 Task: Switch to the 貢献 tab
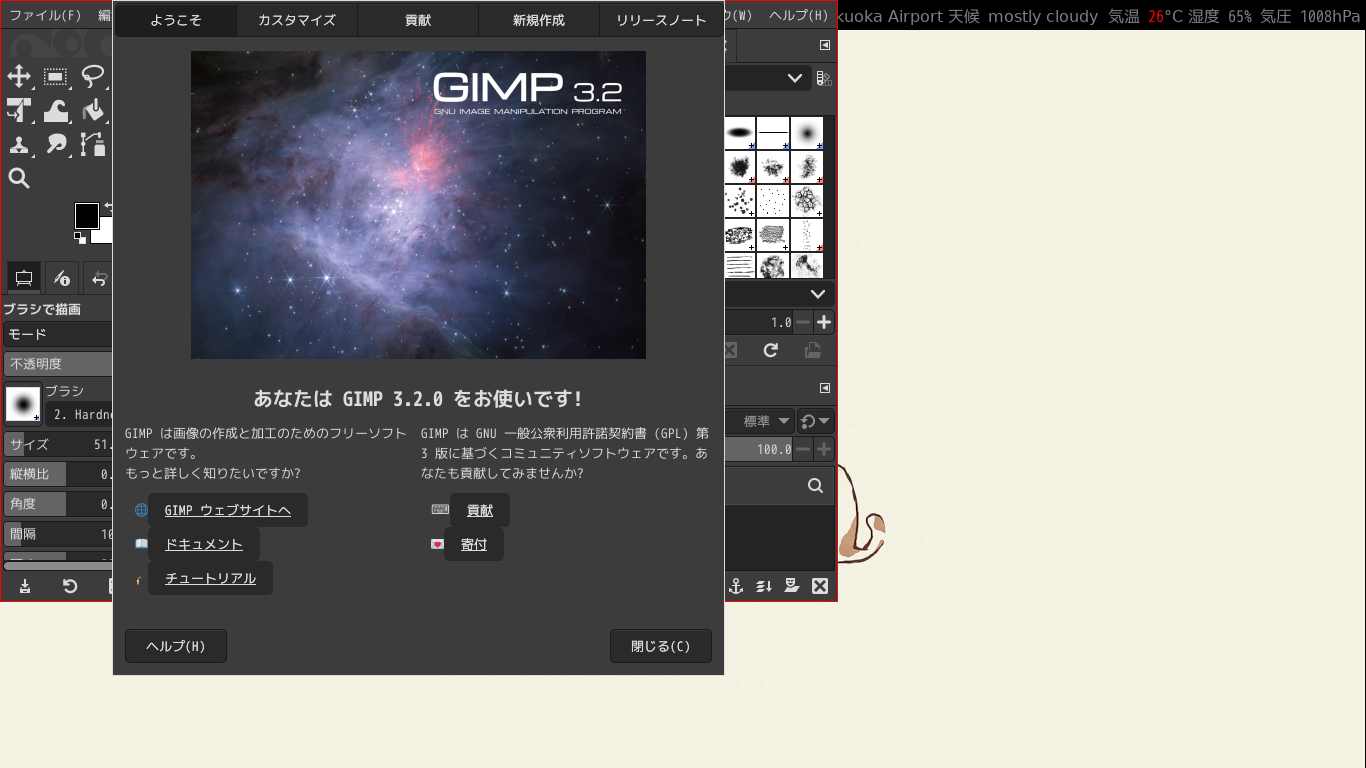418,20
